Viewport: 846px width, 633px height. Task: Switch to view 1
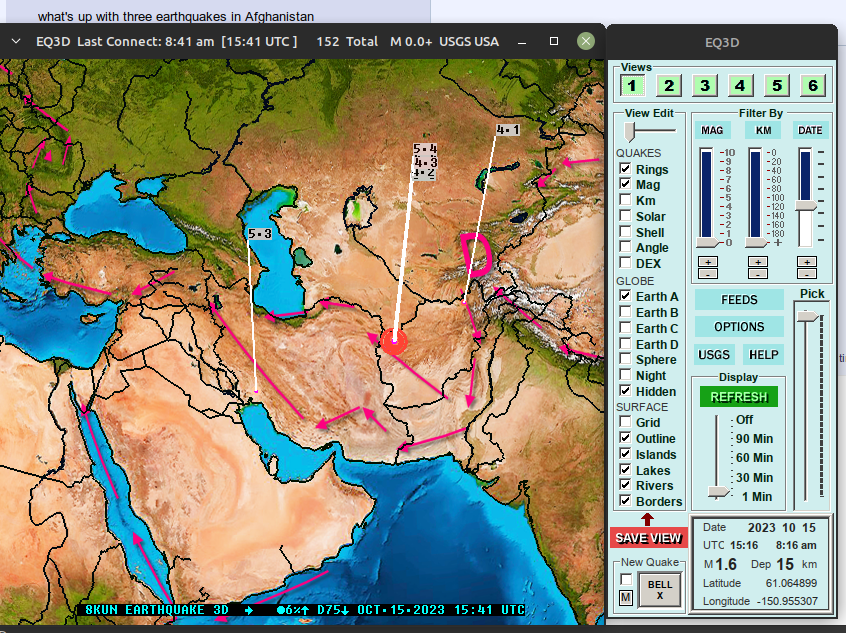point(632,85)
